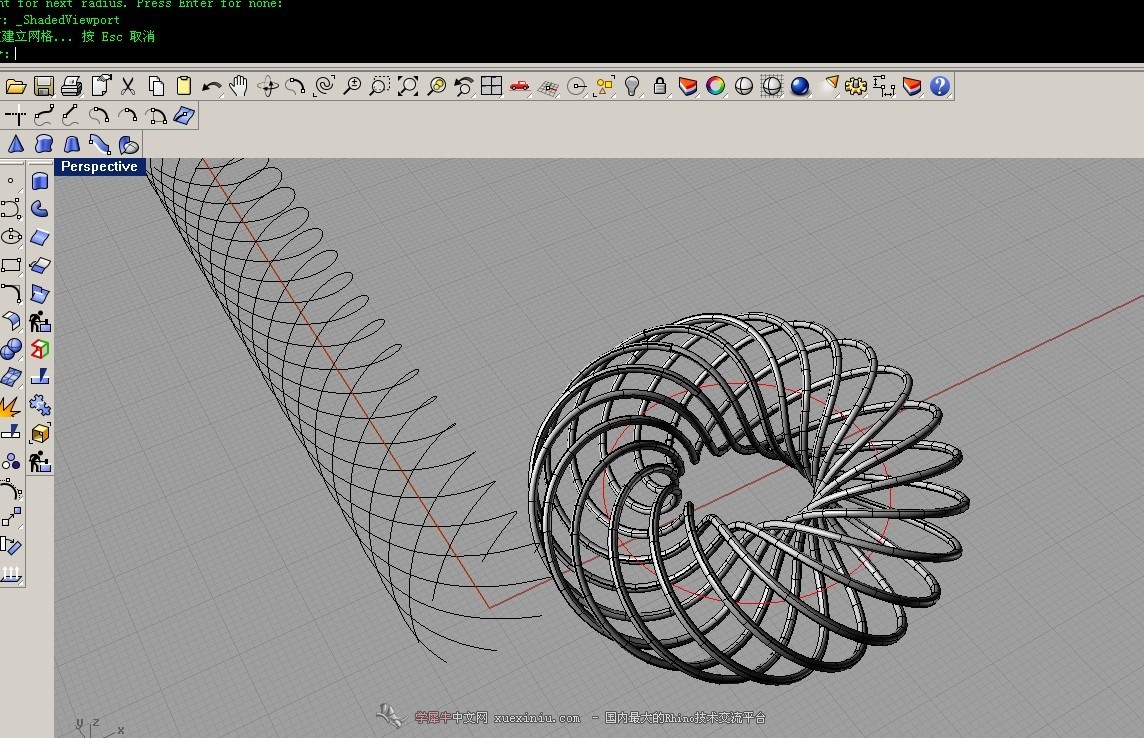Image resolution: width=1144 pixels, height=738 pixels.
Task: Click the Copy icon
Action: point(156,87)
